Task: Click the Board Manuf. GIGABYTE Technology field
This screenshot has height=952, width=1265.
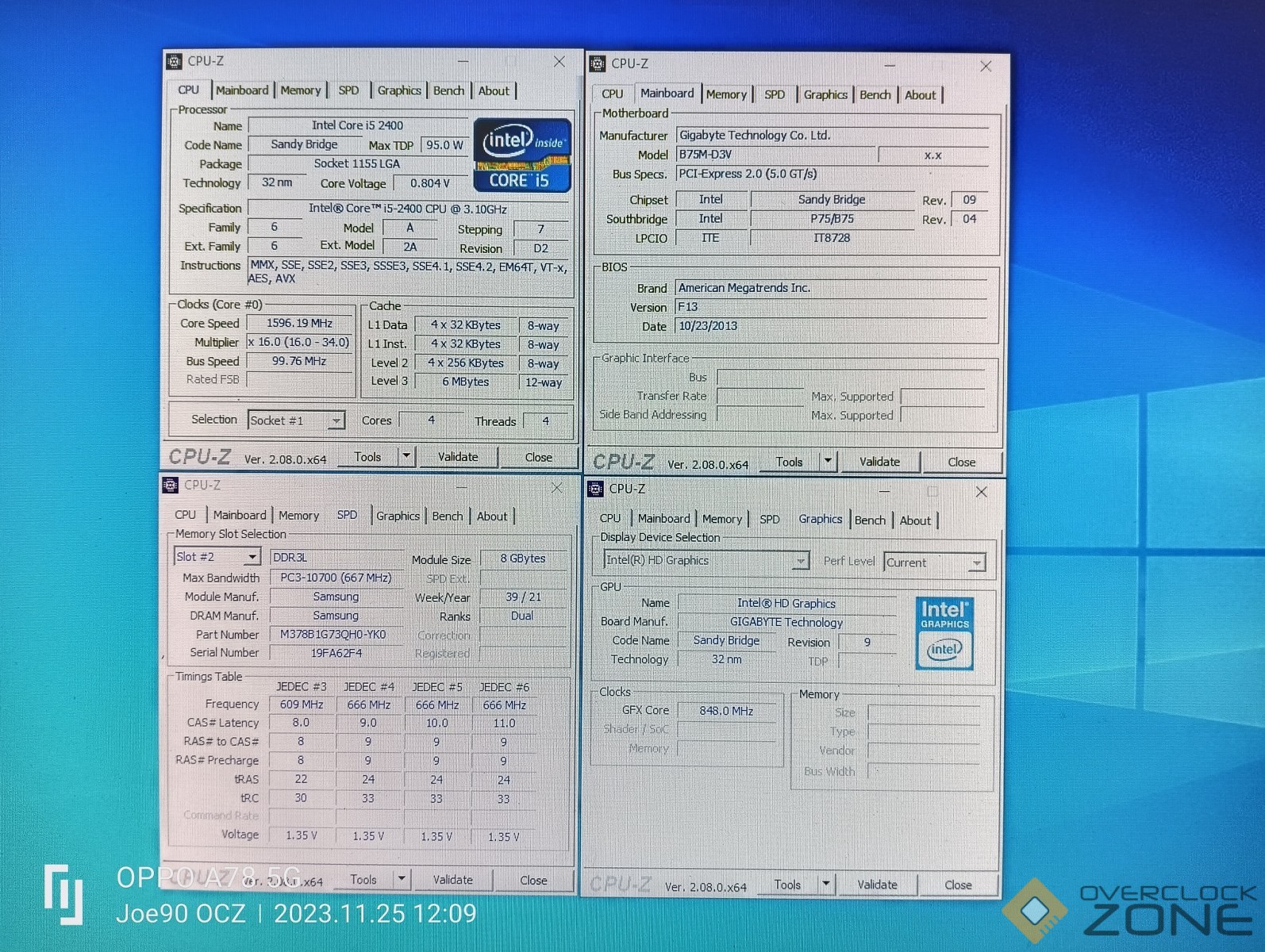Action: [x=786, y=622]
